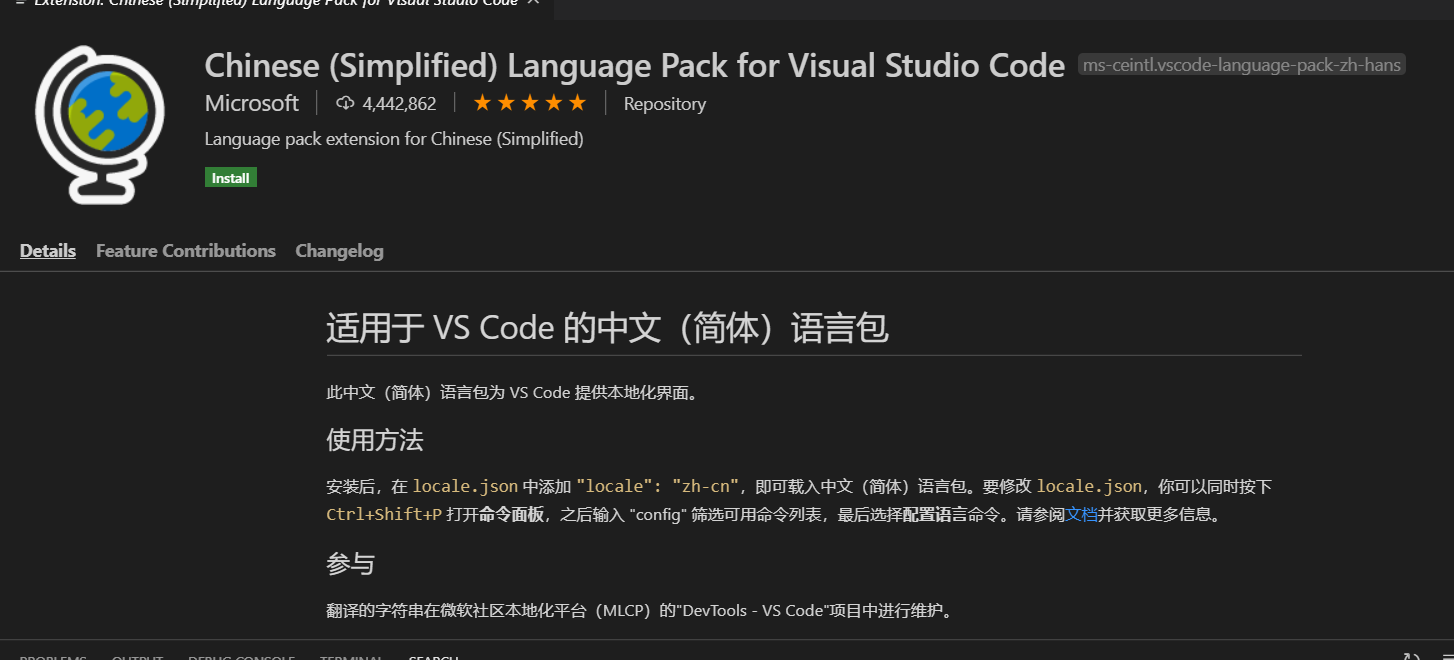1454x660 pixels.
Task: Switch to the Feature Contributions tab
Action: point(186,251)
